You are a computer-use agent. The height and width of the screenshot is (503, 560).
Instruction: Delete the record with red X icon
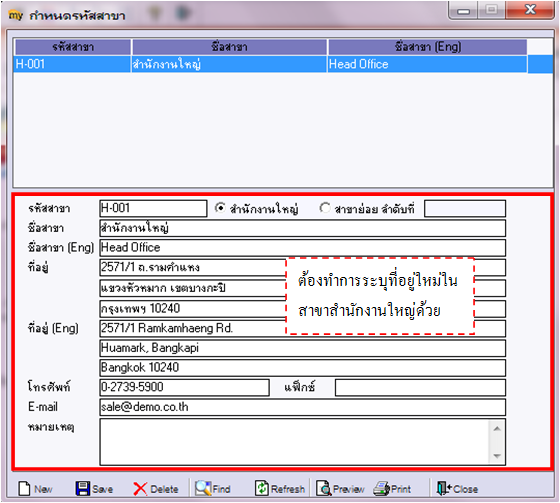pos(140,489)
